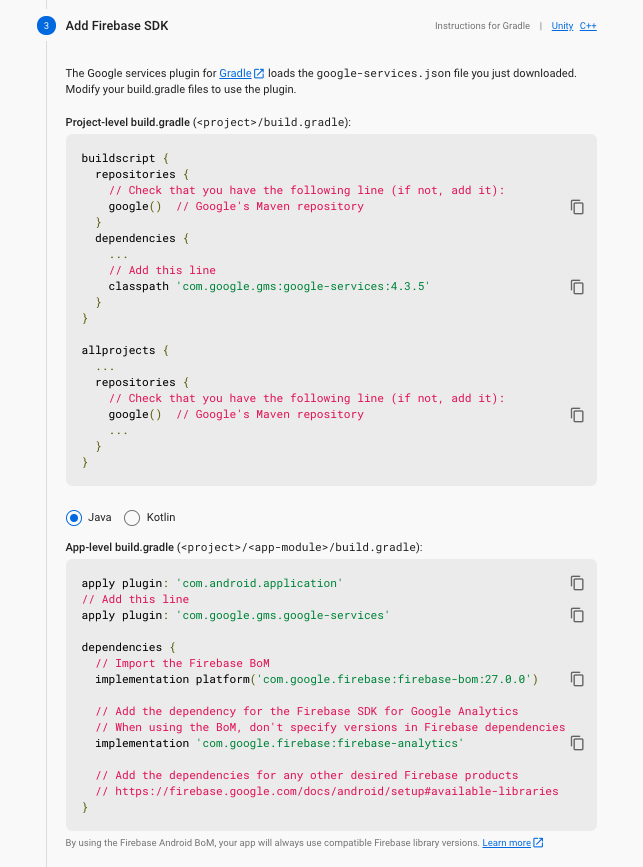
Task: Click the 'allprojects {' line
Action: coord(125,351)
